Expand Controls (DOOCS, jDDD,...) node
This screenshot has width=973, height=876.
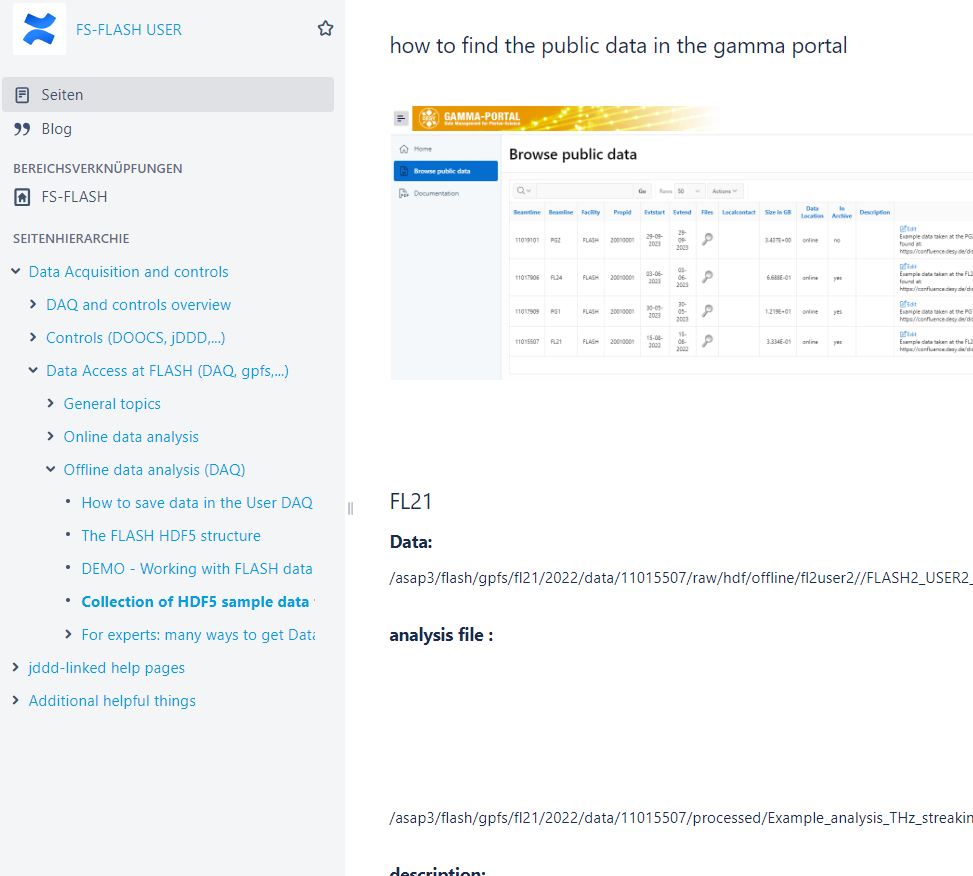pyautogui.click(x=33, y=338)
